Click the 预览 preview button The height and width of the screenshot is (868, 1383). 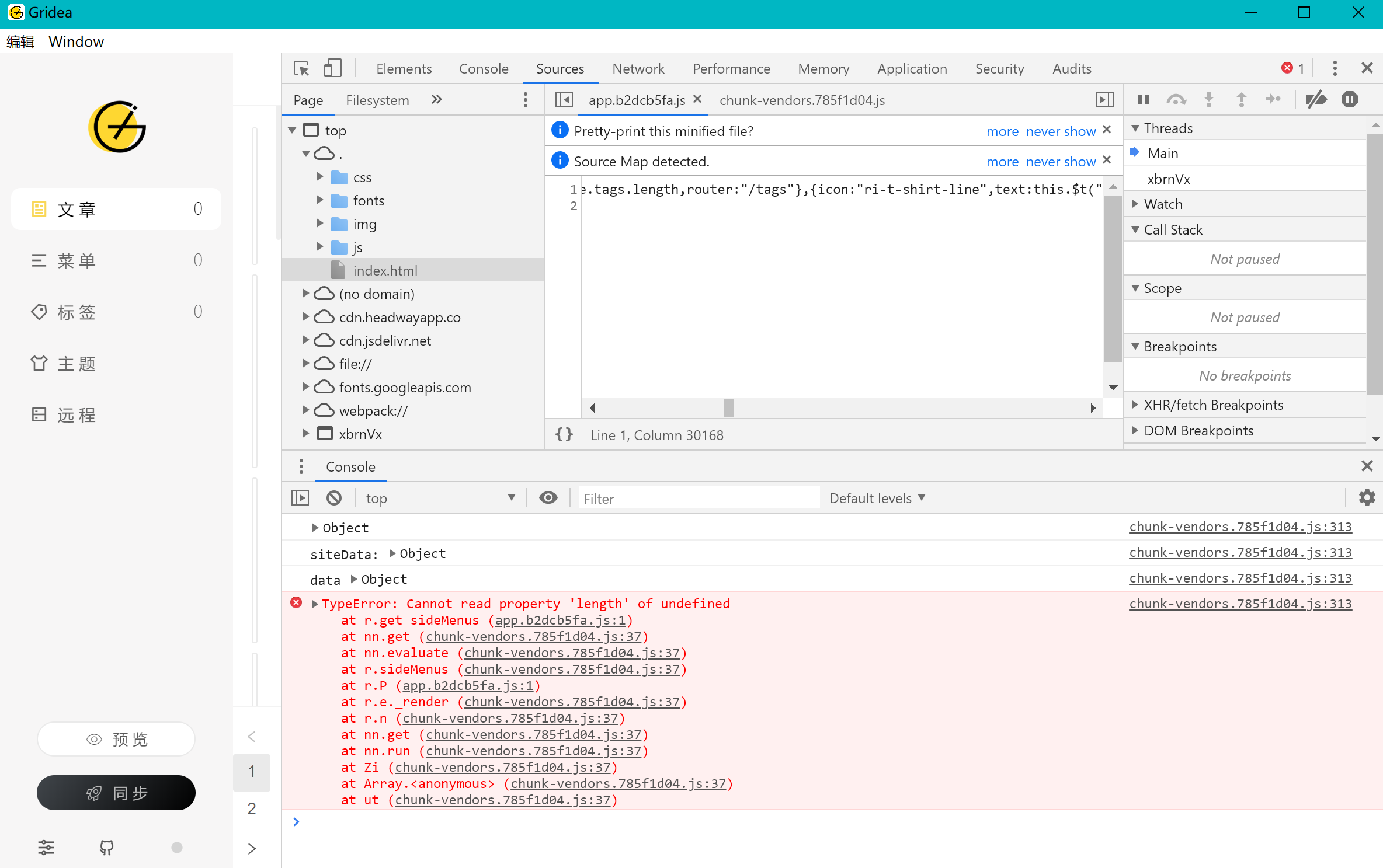pyautogui.click(x=116, y=739)
